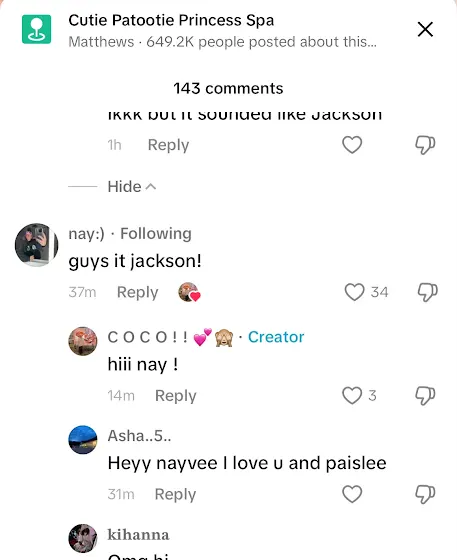The height and width of the screenshot is (560, 457).
Task: Reply to the 1h-old comment
Action: point(169,145)
